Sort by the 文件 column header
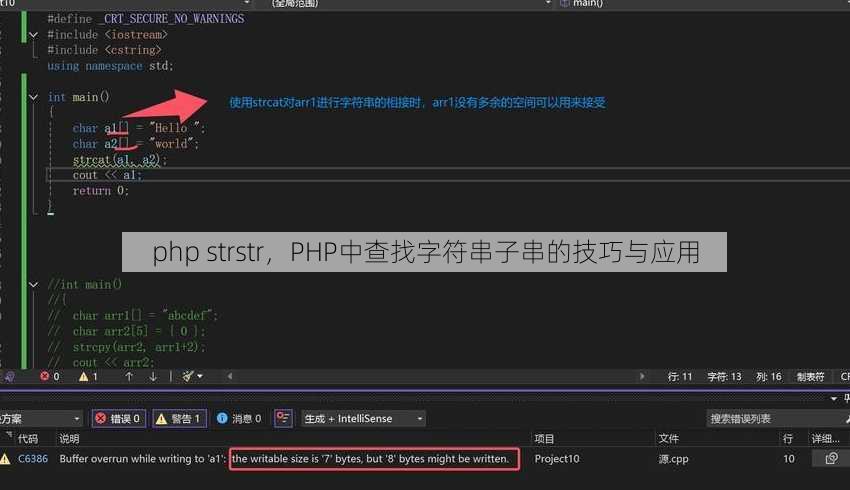 pyautogui.click(x=668, y=439)
